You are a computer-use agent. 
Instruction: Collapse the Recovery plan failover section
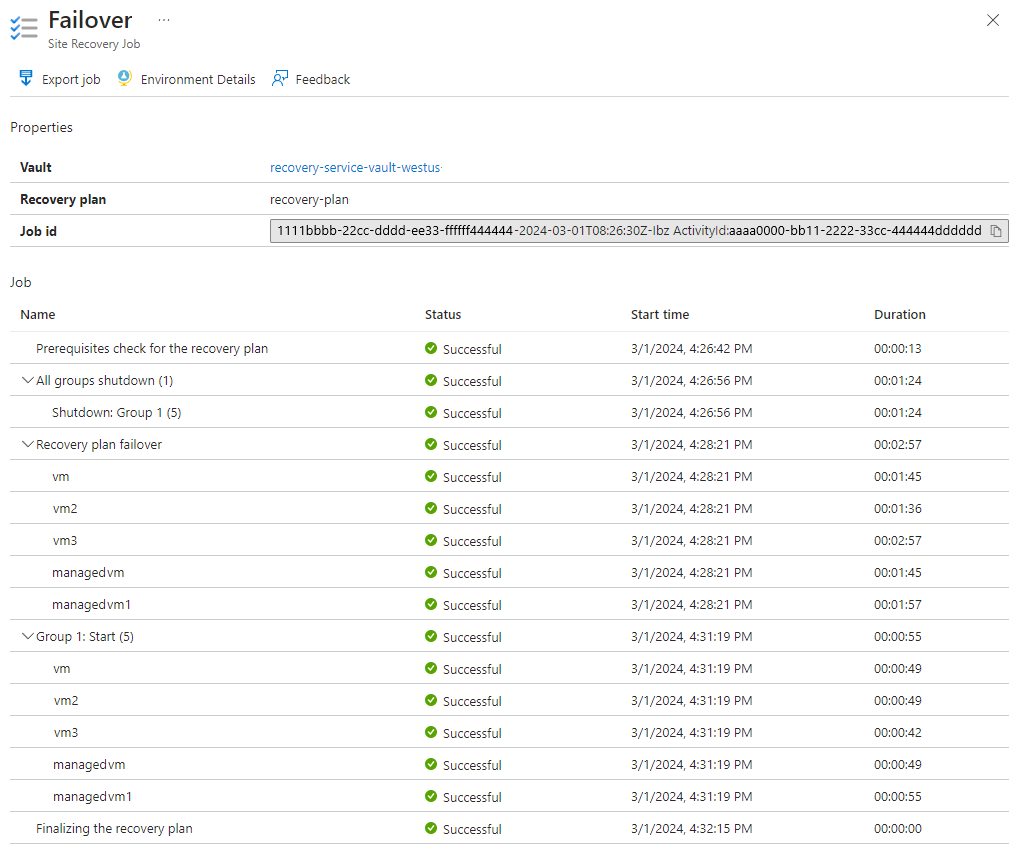click(27, 445)
